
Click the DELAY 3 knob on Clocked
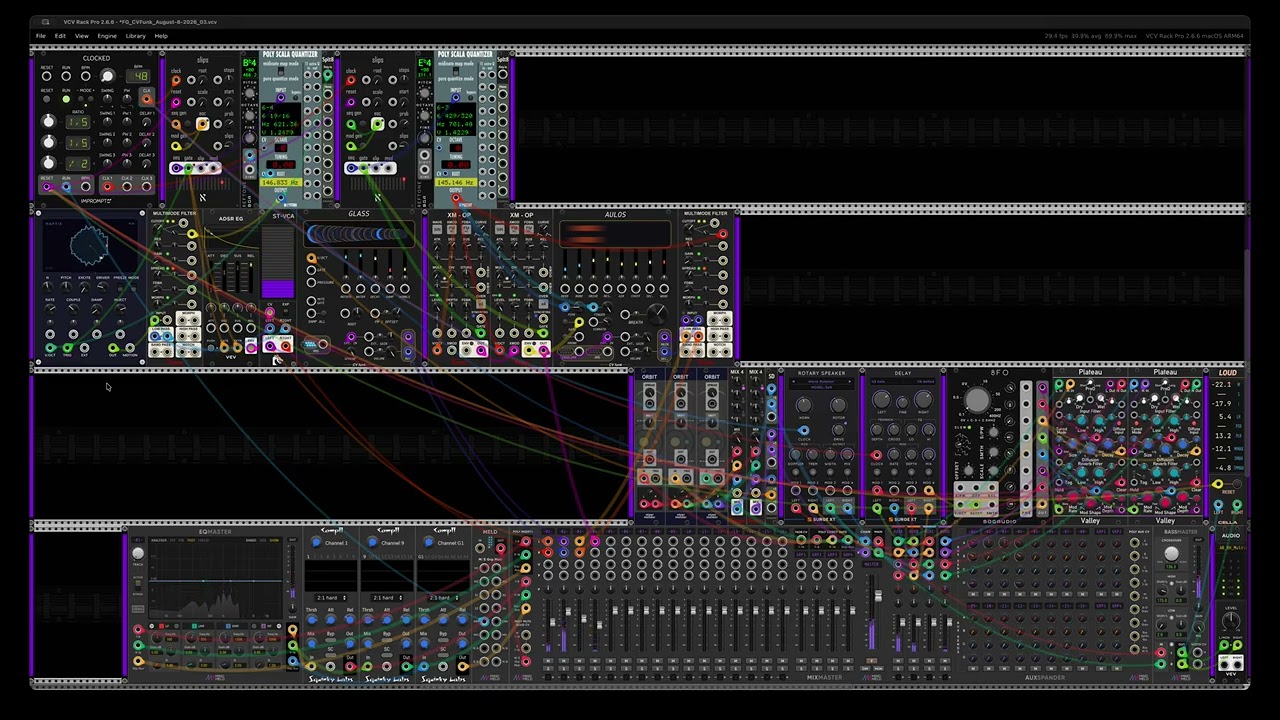point(147,163)
